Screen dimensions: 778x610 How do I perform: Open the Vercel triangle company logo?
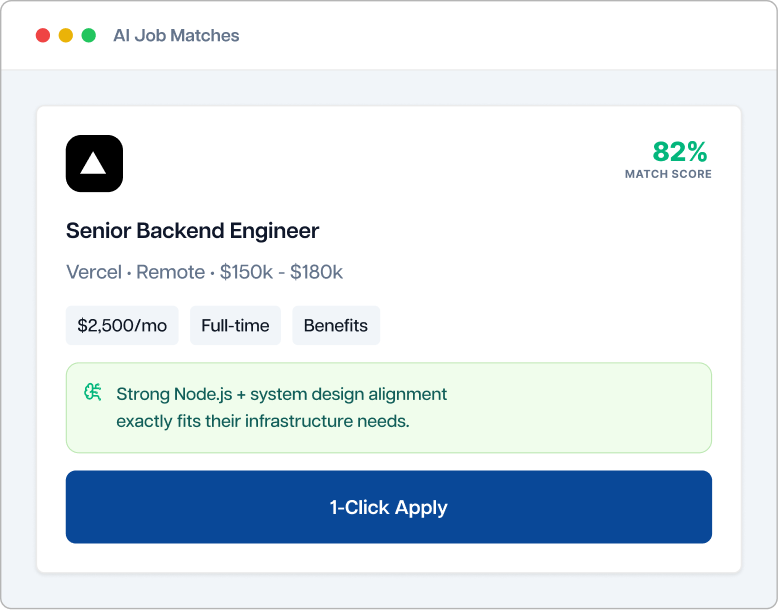94,163
